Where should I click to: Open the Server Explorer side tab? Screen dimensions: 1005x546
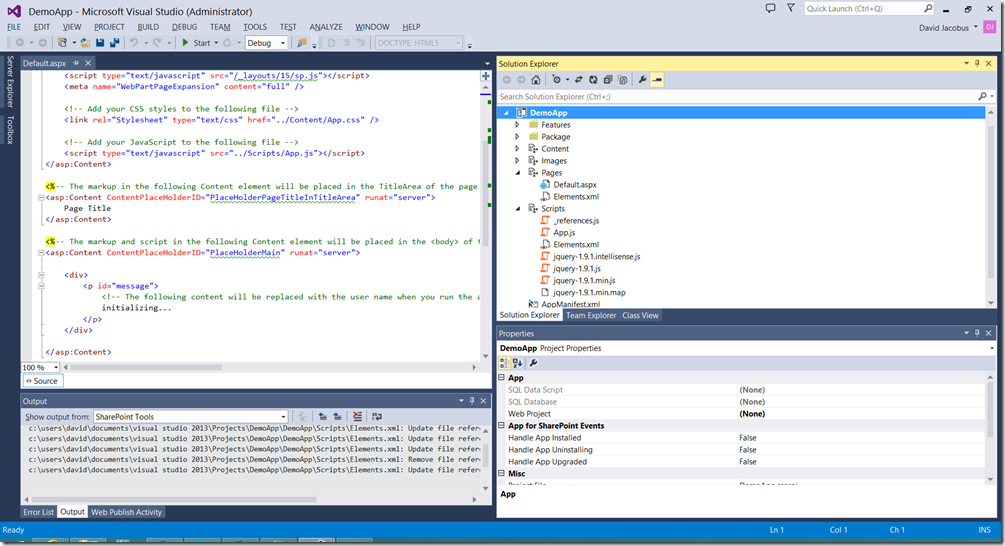pyautogui.click(x=10, y=82)
